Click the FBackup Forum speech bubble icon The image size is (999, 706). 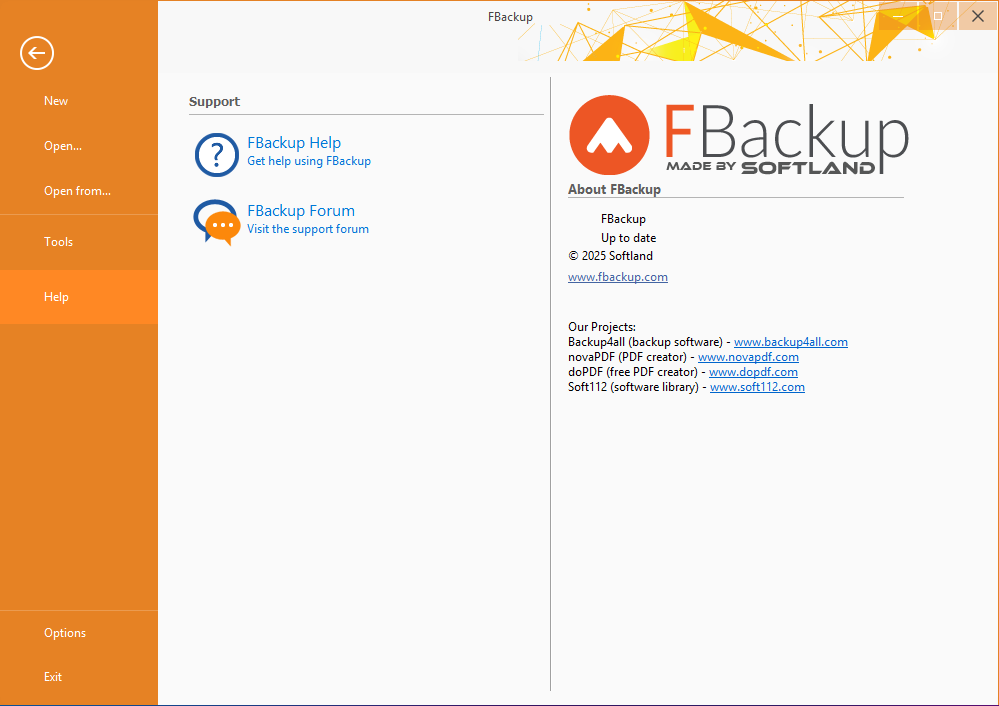point(217,222)
